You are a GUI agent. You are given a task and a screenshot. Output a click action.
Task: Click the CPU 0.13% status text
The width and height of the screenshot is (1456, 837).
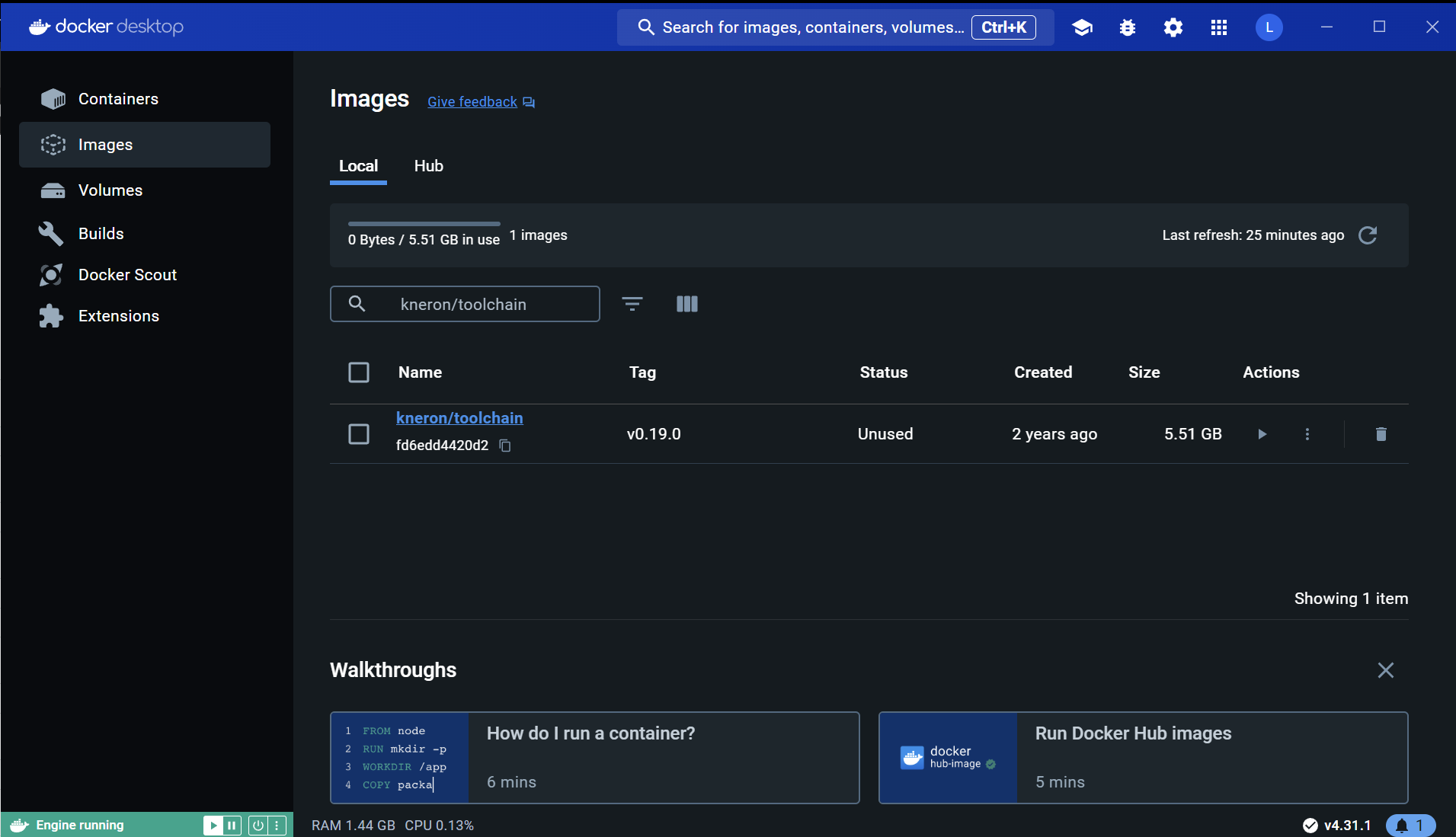coord(440,826)
